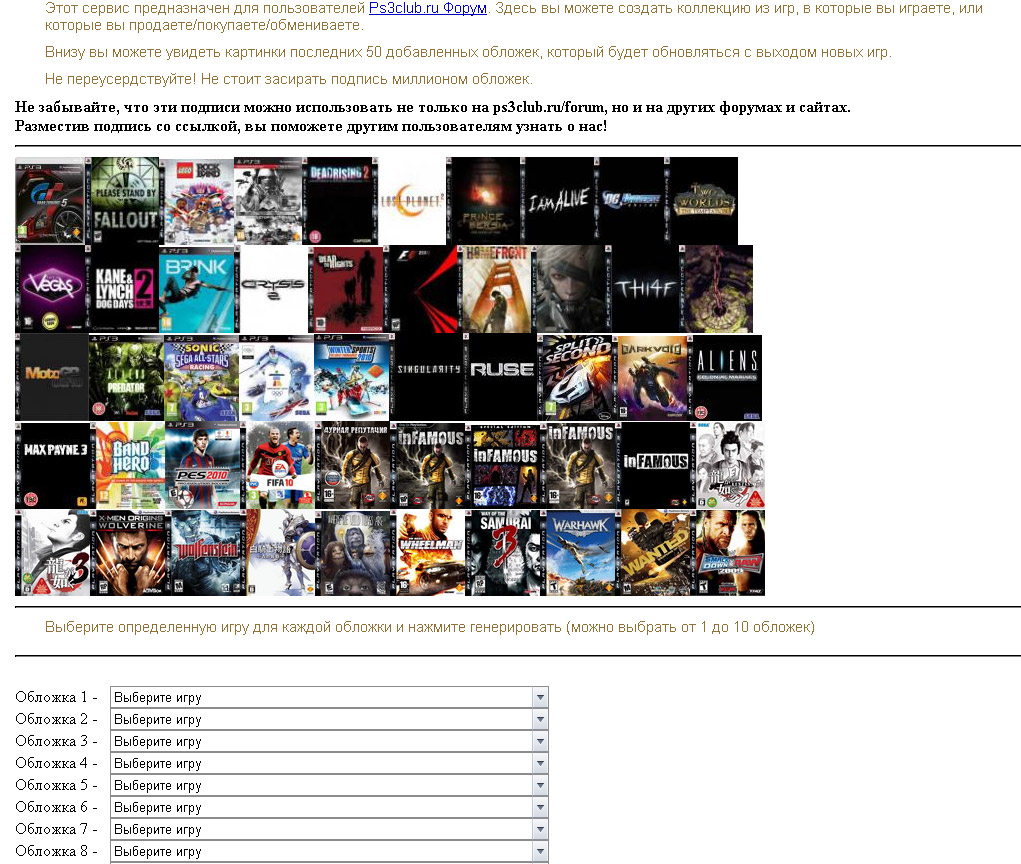The height and width of the screenshot is (864, 1021).
Task: Select the Vegas cover image
Action: [x=51, y=290]
